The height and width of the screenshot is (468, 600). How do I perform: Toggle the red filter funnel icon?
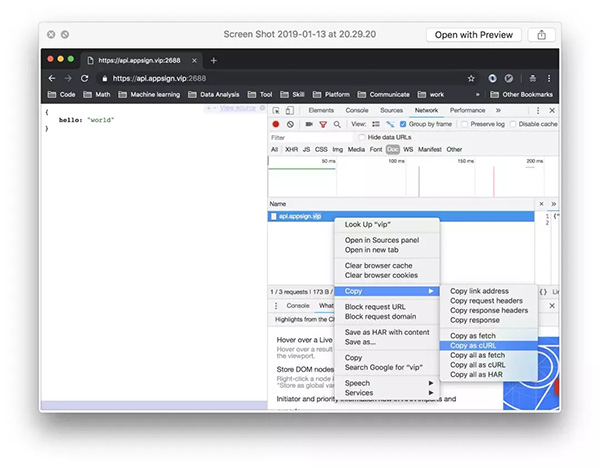322,124
